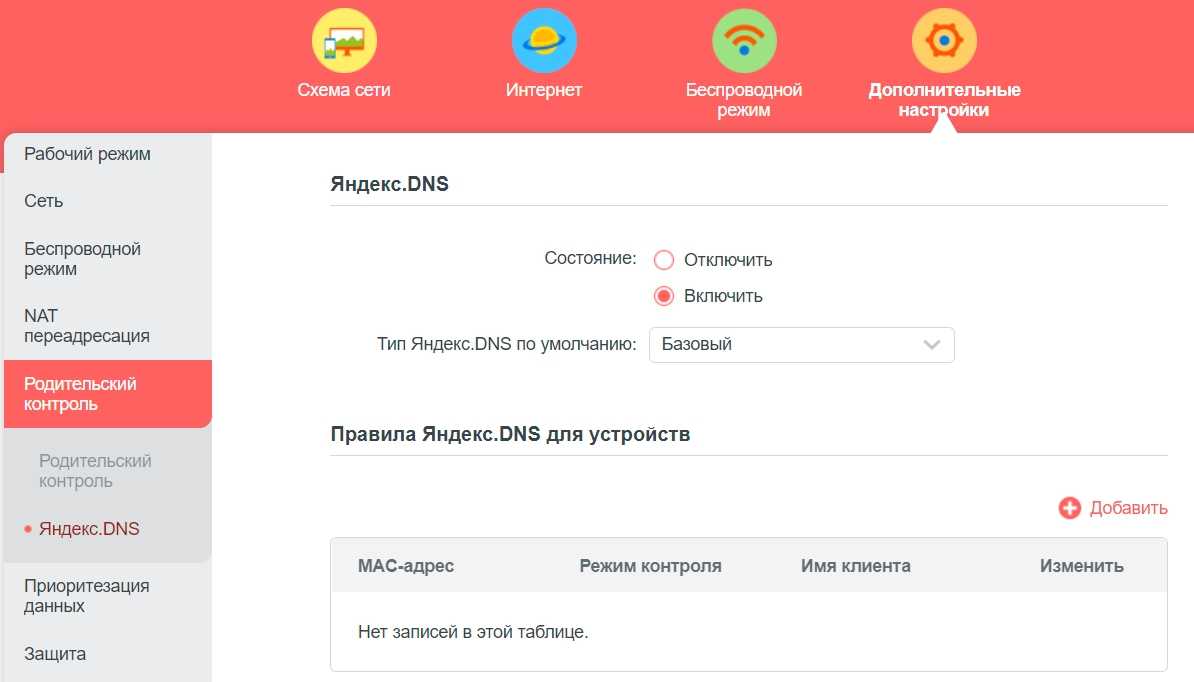The width and height of the screenshot is (1194, 682).
Task: Open the Схема сети network map icon
Action: [x=344, y=40]
